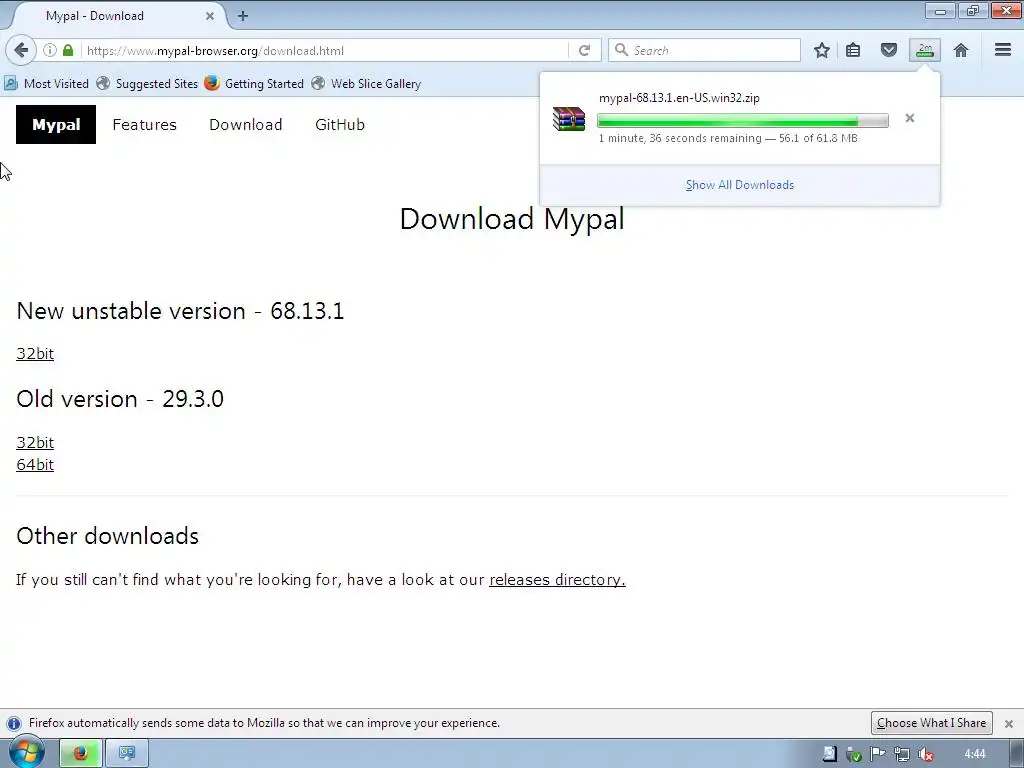Click the taskbar clock 4:44
The width and height of the screenshot is (1024, 768).
tap(975, 754)
